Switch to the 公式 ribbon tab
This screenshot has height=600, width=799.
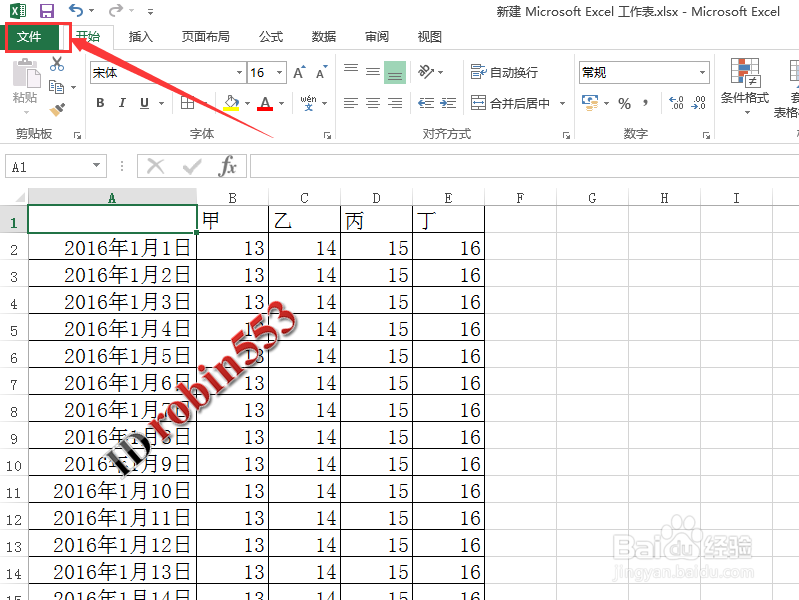tap(271, 37)
